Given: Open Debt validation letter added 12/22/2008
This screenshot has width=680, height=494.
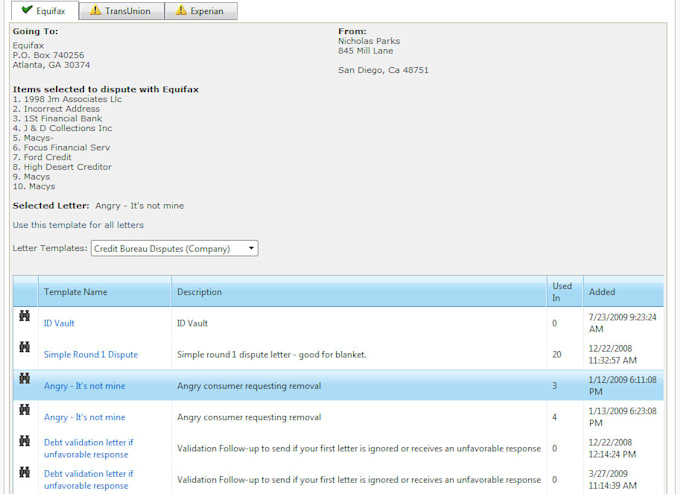Looking at the screenshot, I should [x=88, y=448].
